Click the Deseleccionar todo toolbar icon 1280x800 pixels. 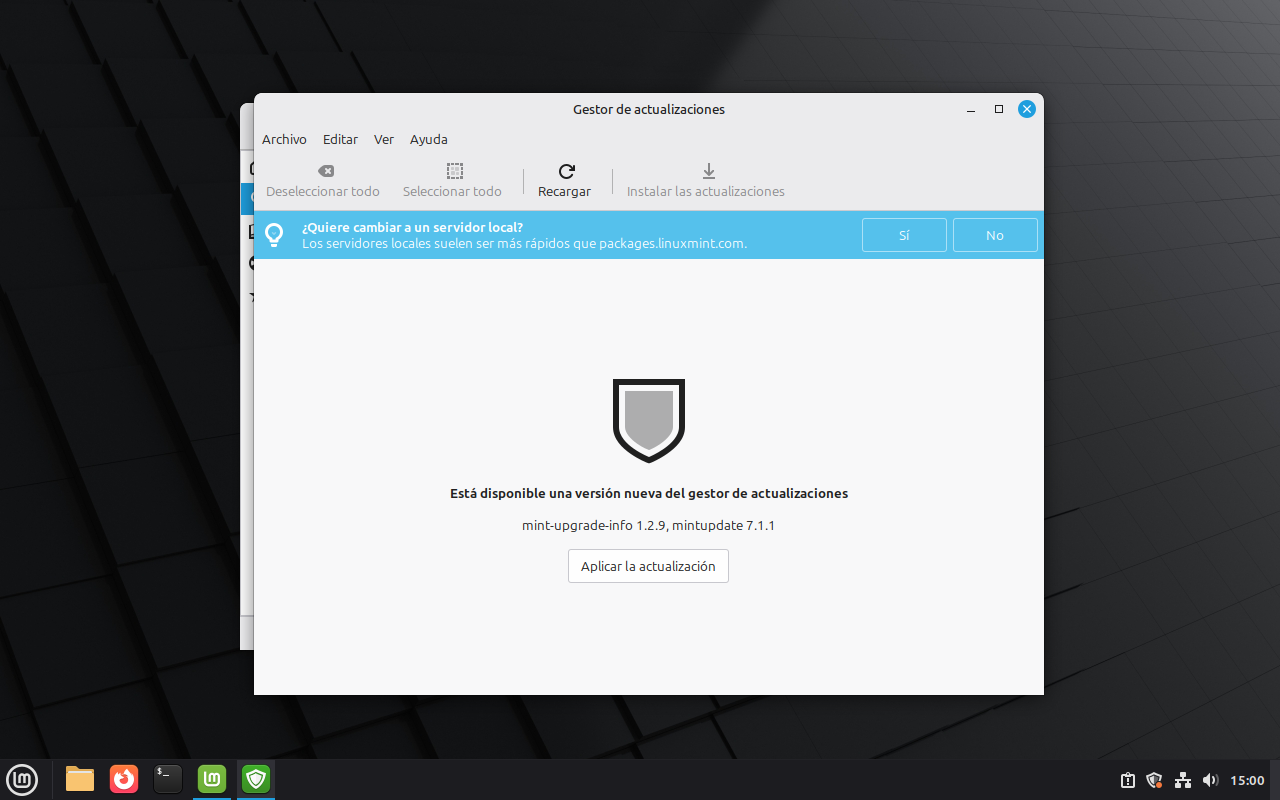(325, 171)
